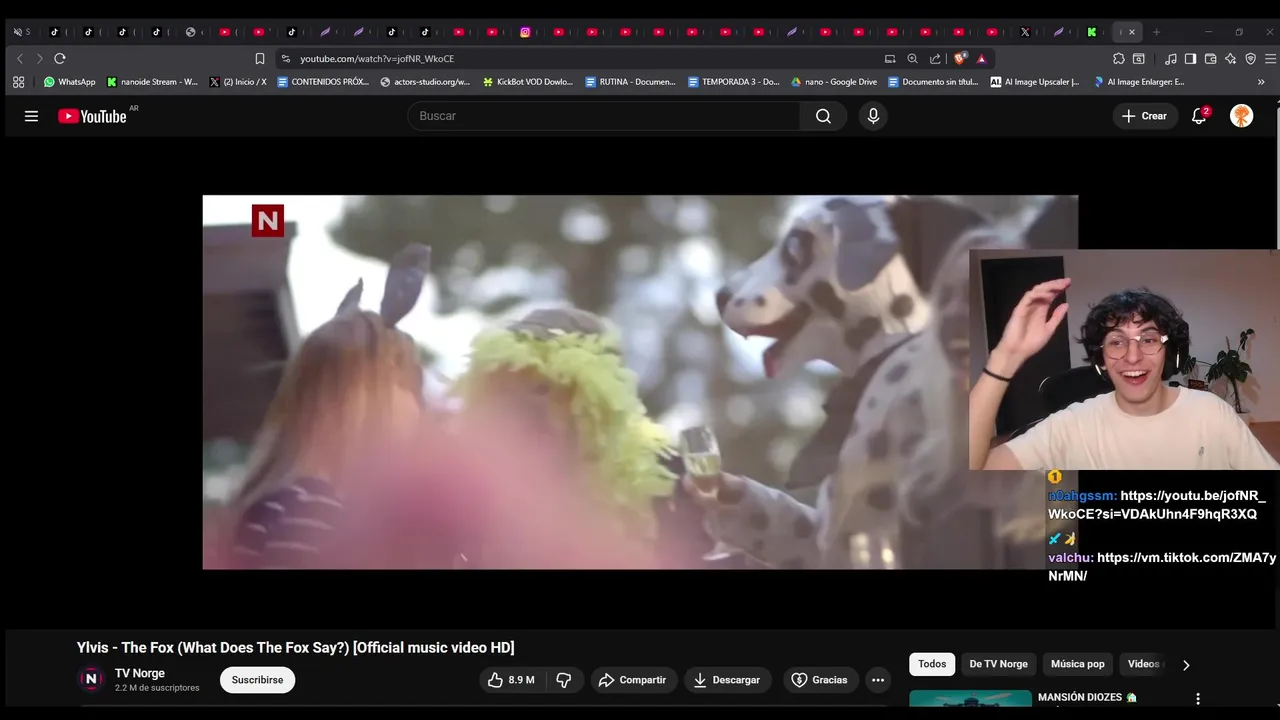Unmute the first muted browser tab
This screenshot has width=1280, height=720.
pyautogui.click(x=17, y=32)
